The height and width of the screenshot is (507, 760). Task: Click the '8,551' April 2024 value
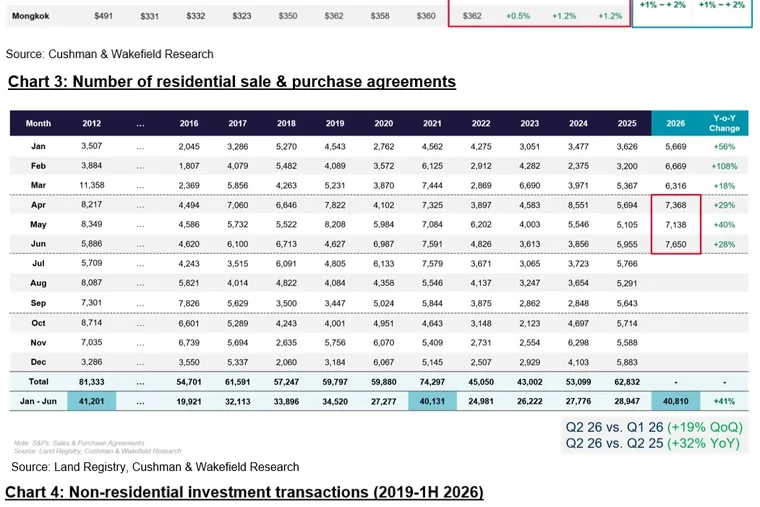point(578,205)
